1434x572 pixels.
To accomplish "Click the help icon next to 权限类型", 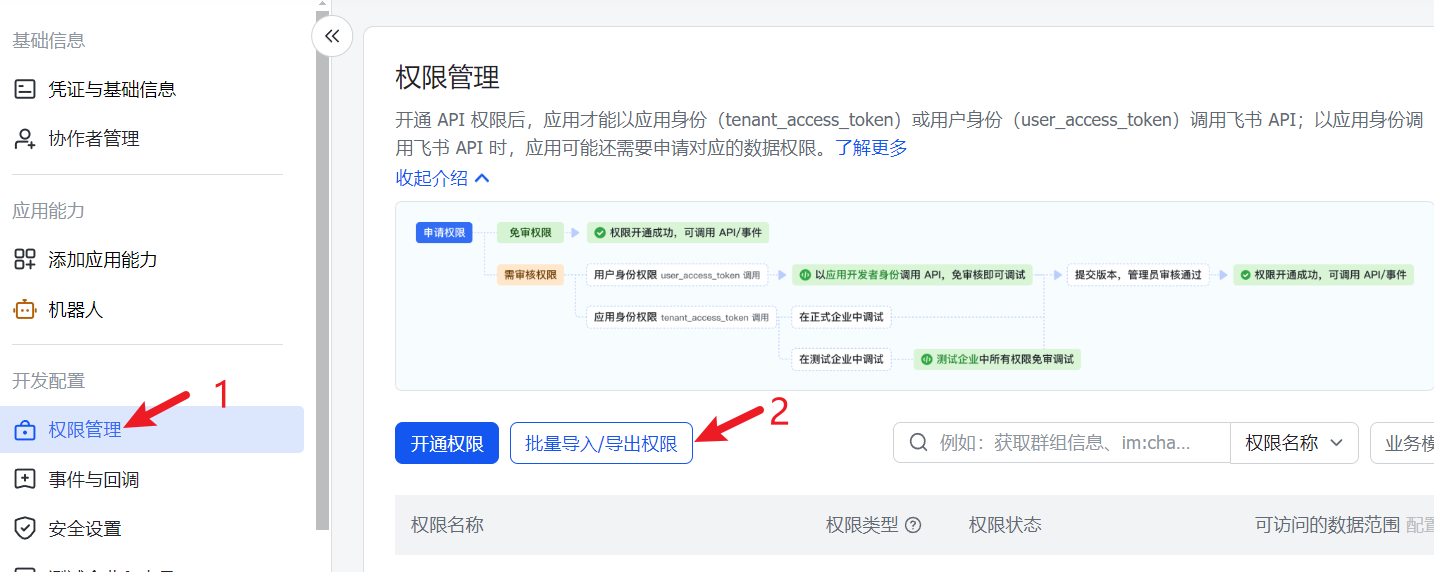I will point(912,525).
